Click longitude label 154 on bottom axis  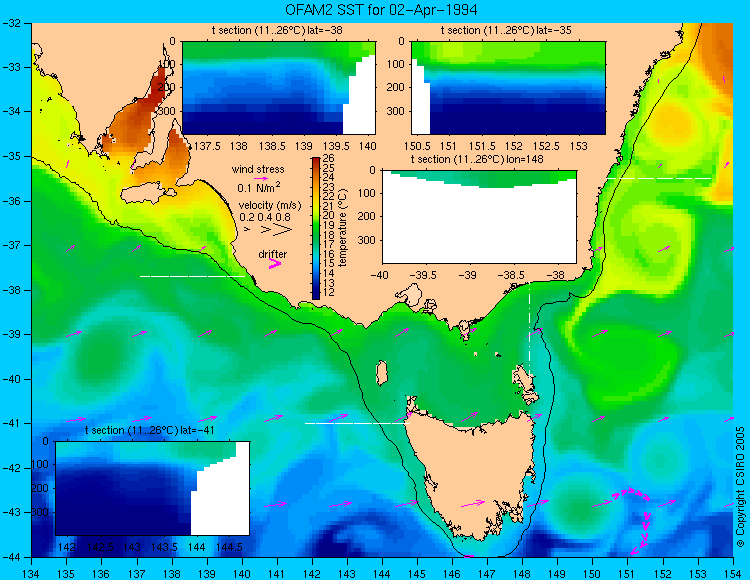(x=732, y=573)
